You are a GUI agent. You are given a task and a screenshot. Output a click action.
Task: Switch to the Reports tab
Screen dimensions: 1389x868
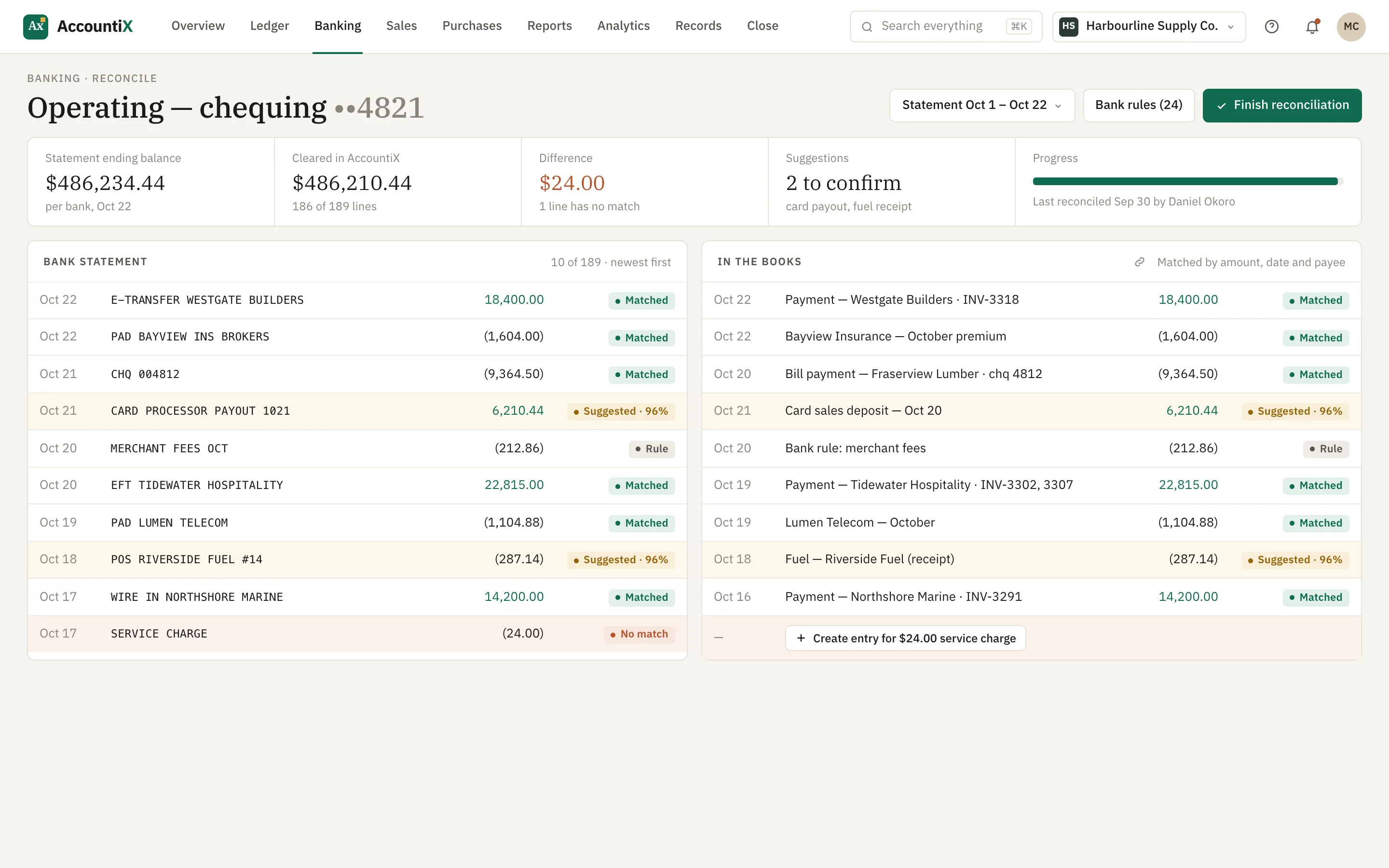pyautogui.click(x=549, y=26)
